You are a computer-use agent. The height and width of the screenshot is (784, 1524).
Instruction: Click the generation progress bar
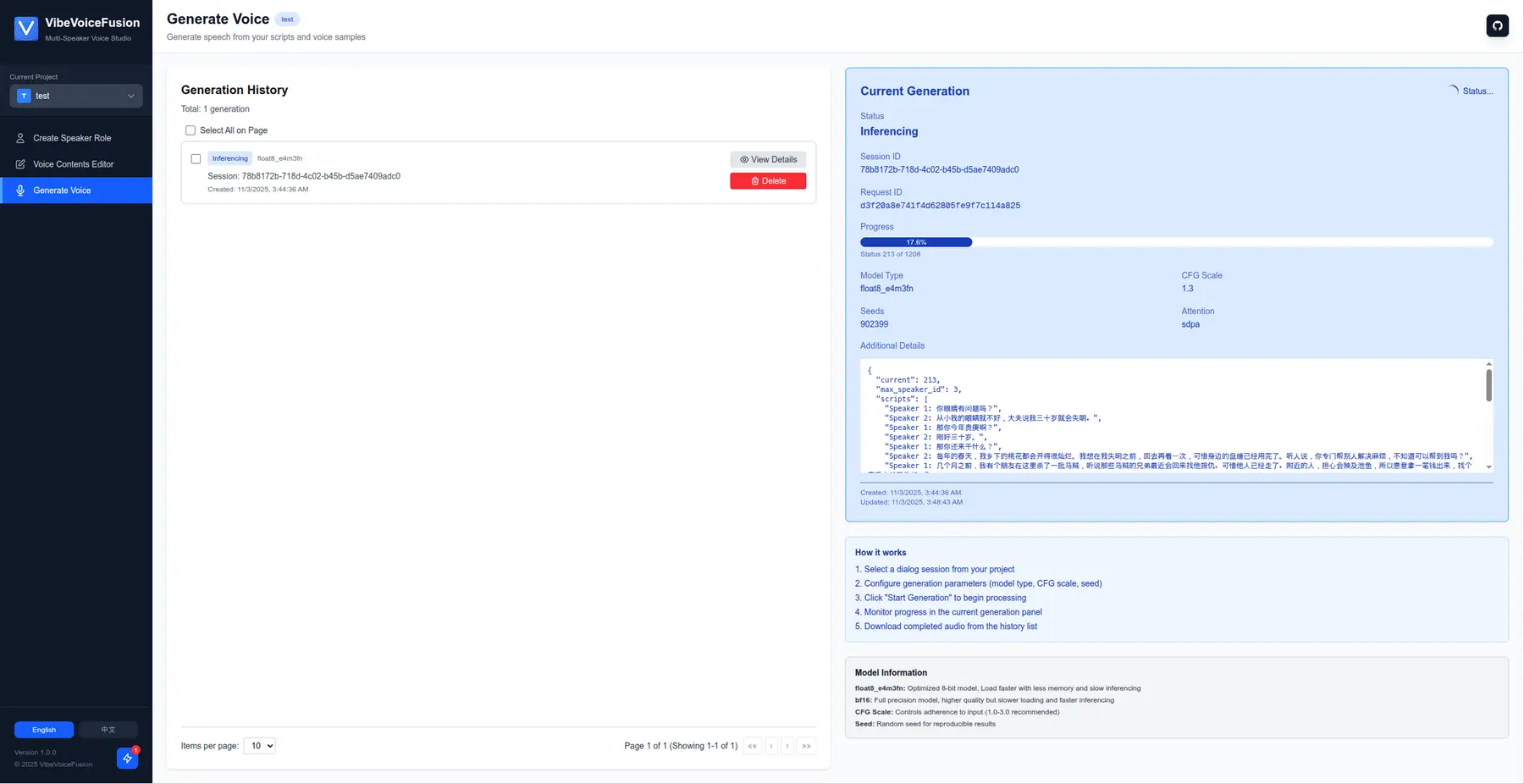point(1176,242)
